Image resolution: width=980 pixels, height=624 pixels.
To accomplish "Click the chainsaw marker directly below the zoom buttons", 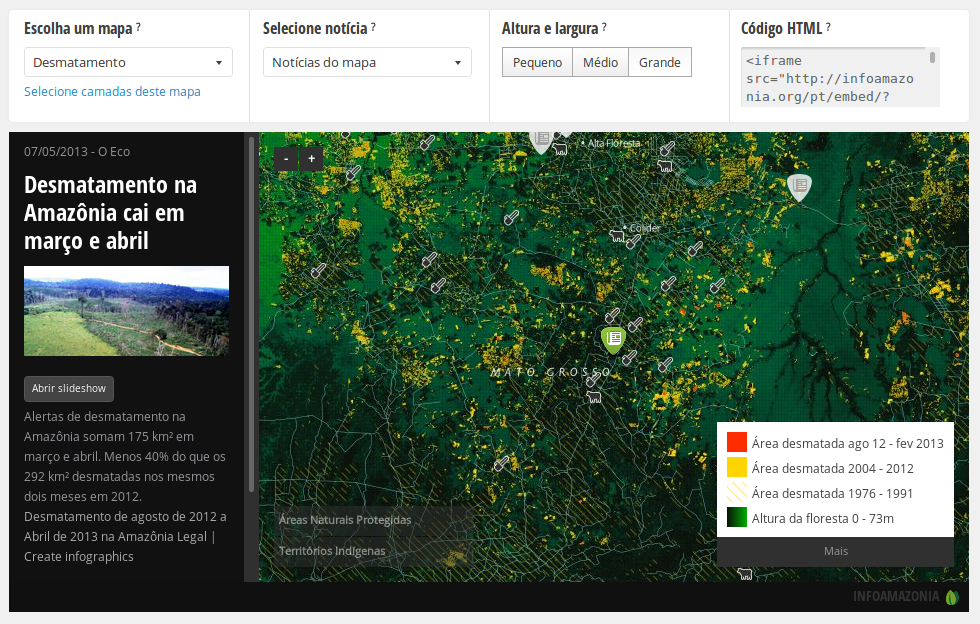I will pyautogui.click(x=353, y=173).
